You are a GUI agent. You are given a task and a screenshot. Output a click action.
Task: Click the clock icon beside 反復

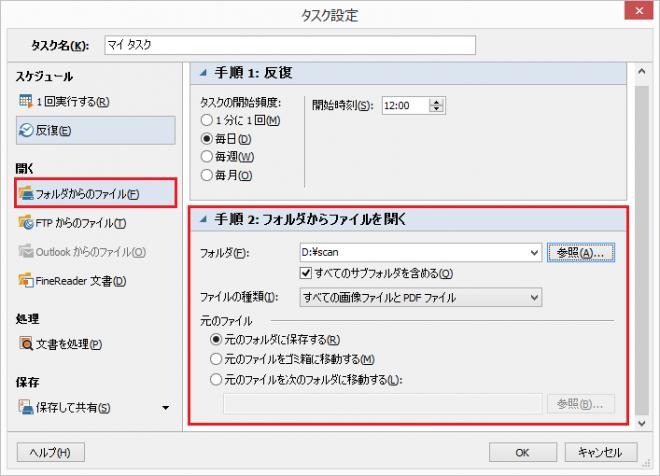26,130
